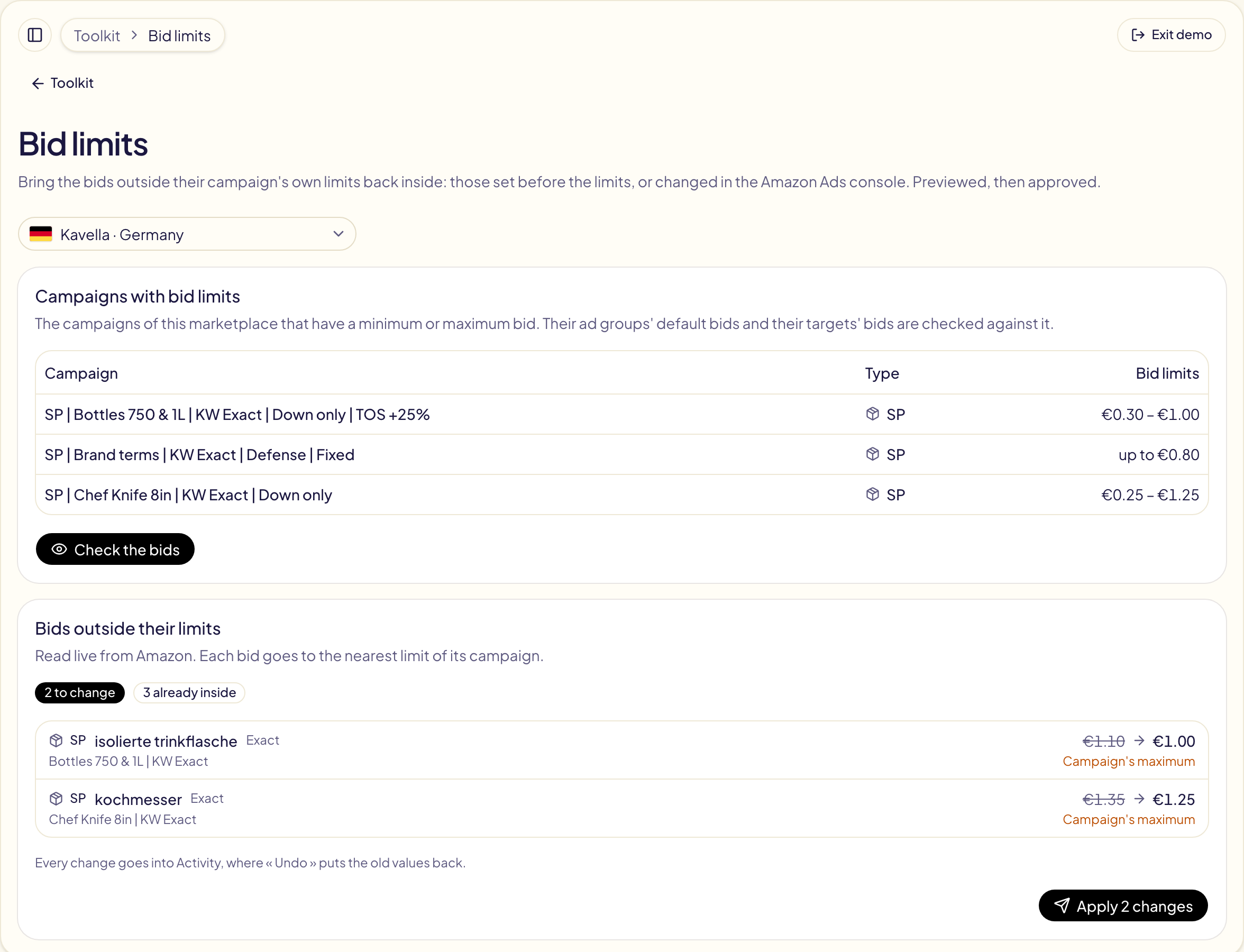The height and width of the screenshot is (952, 1244).
Task: Click 'Campaign's maximum' under kochmesser bid
Action: (x=1129, y=820)
